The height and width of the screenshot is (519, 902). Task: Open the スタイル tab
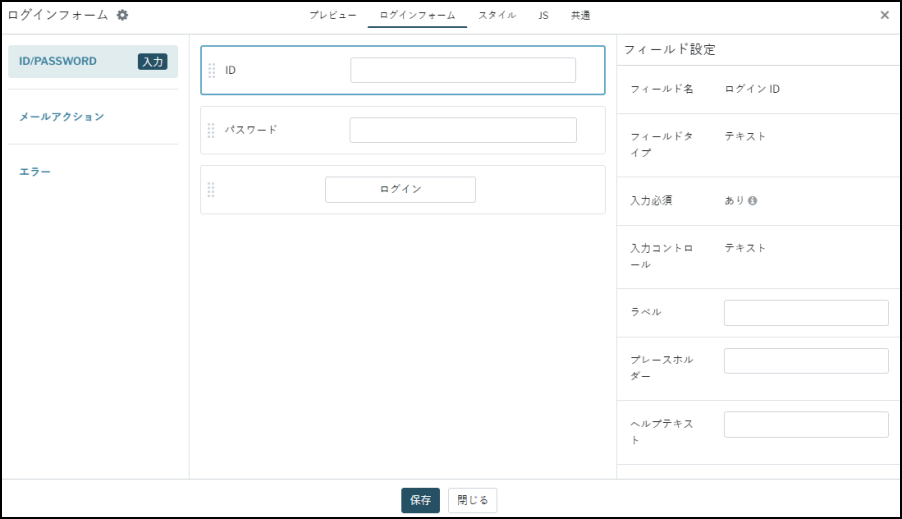[x=497, y=16]
